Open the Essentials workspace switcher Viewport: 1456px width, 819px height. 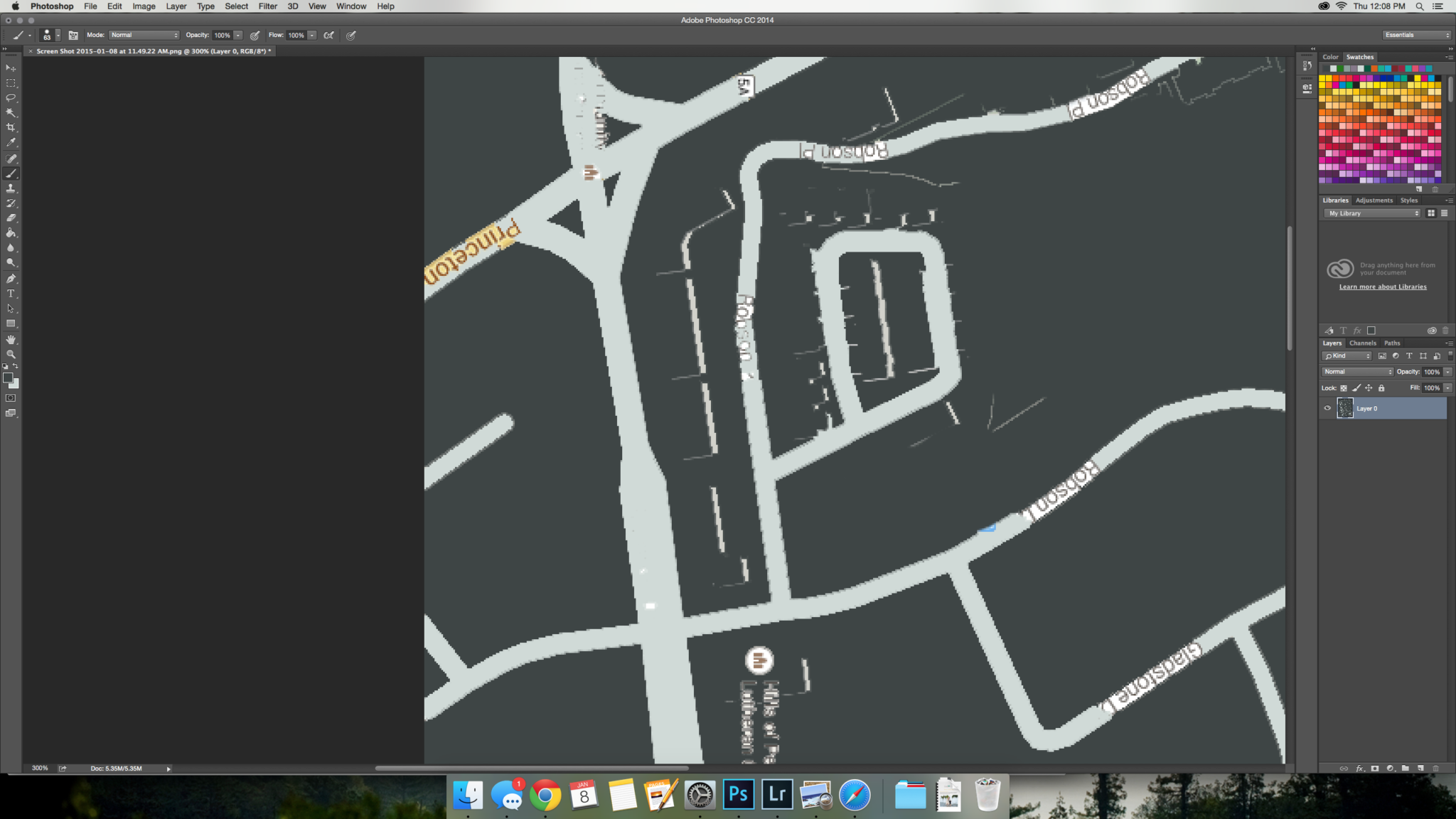pos(1416,35)
